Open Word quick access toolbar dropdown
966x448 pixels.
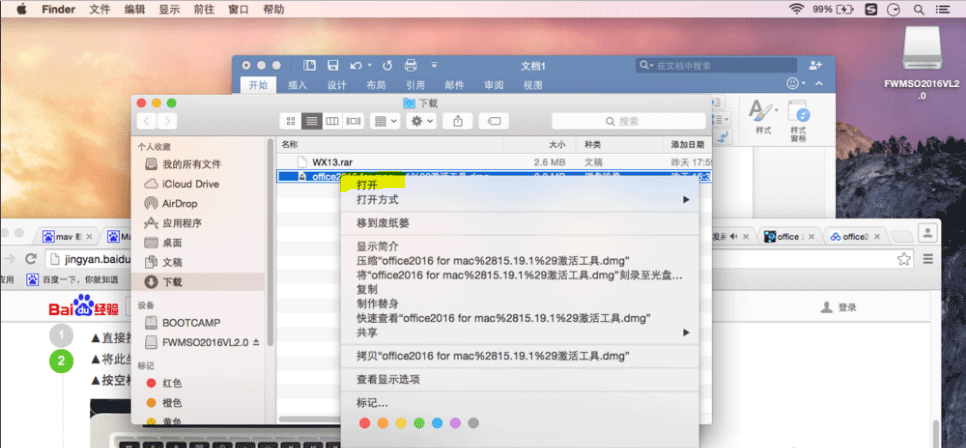[x=434, y=65]
